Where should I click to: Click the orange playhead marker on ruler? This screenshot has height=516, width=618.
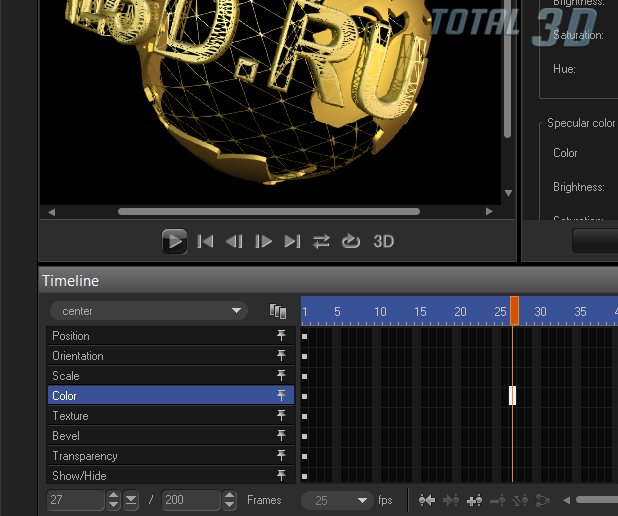click(x=514, y=311)
